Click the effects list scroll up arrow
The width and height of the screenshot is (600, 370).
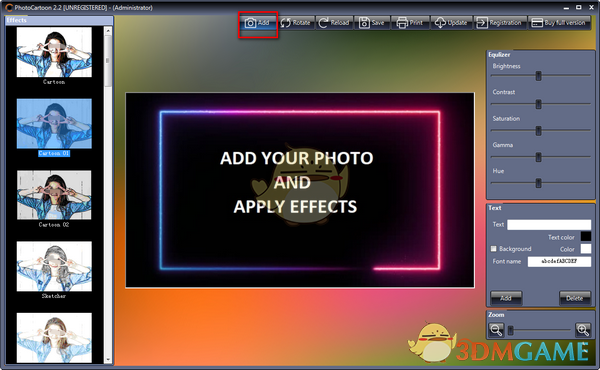[108, 31]
